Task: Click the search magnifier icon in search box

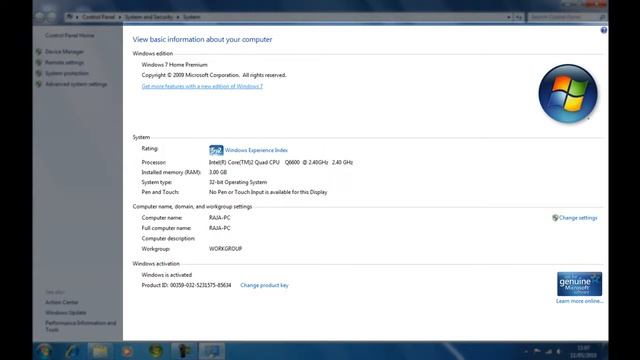Action: [602, 17]
